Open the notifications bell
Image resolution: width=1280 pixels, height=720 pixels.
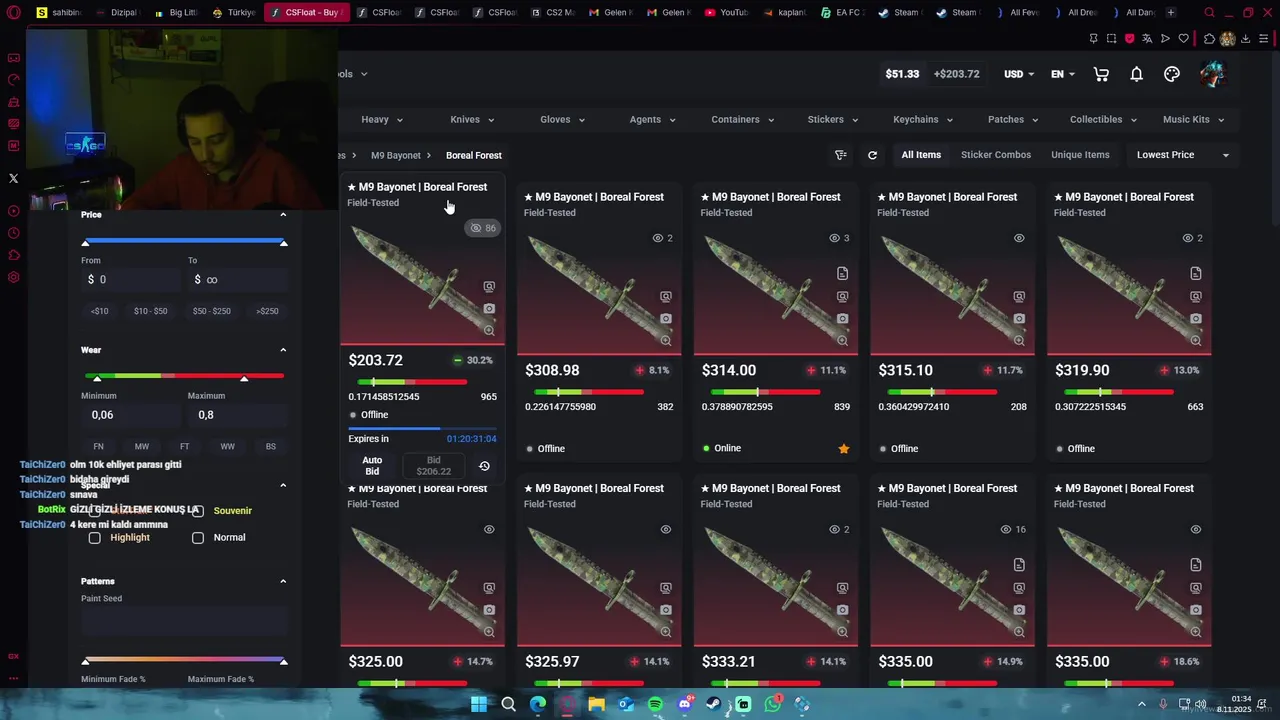click(1137, 74)
